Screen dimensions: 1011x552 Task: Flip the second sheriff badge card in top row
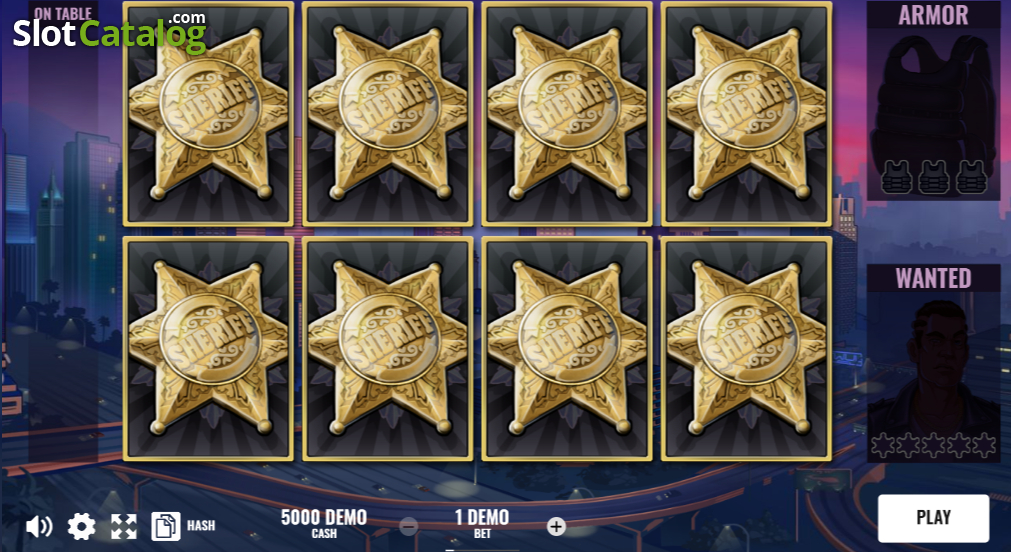pyautogui.click(x=388, y=113)
